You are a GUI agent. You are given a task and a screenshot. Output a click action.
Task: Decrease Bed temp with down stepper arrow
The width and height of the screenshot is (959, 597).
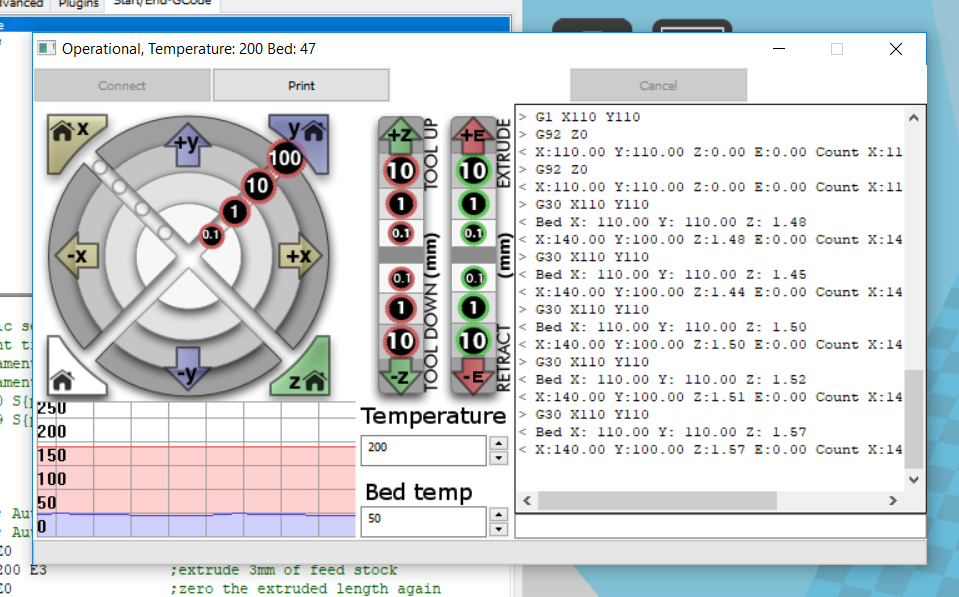[498, 529]
